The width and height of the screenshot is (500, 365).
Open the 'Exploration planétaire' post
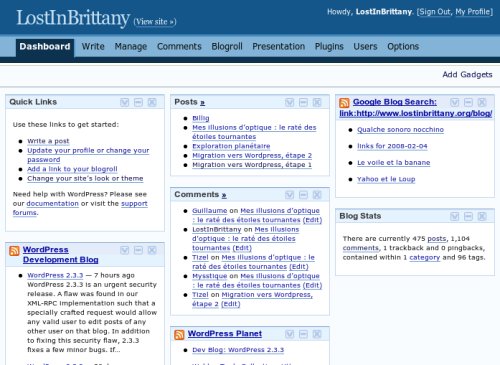[x=231, y=146]
